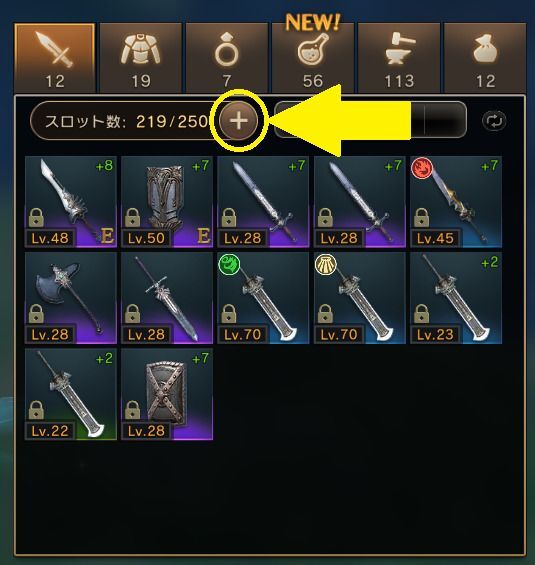Switch to the pouch bag tab
This screenshot has height=565, width=535.
click(485, 58)
